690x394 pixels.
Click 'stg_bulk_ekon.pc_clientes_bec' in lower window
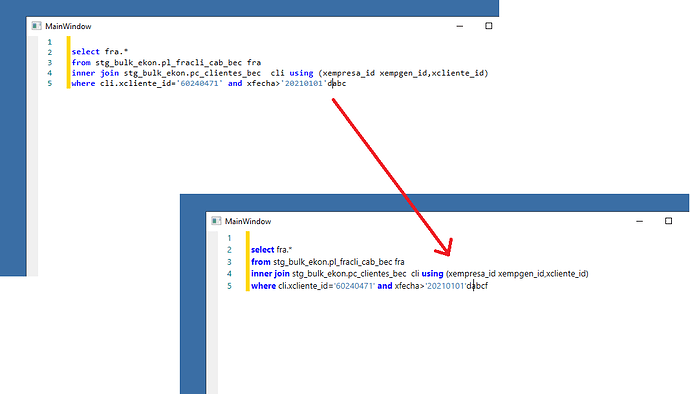point(349,273)
